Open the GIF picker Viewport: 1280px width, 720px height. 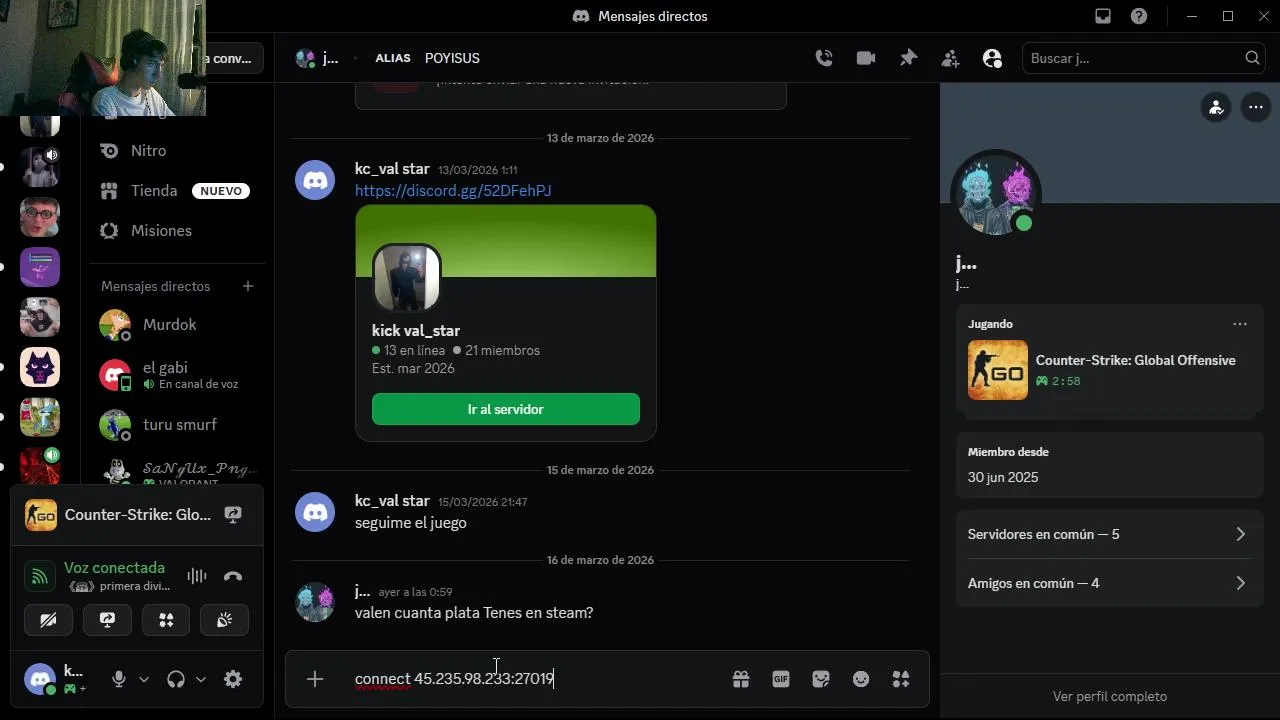[x=781, y=679]
